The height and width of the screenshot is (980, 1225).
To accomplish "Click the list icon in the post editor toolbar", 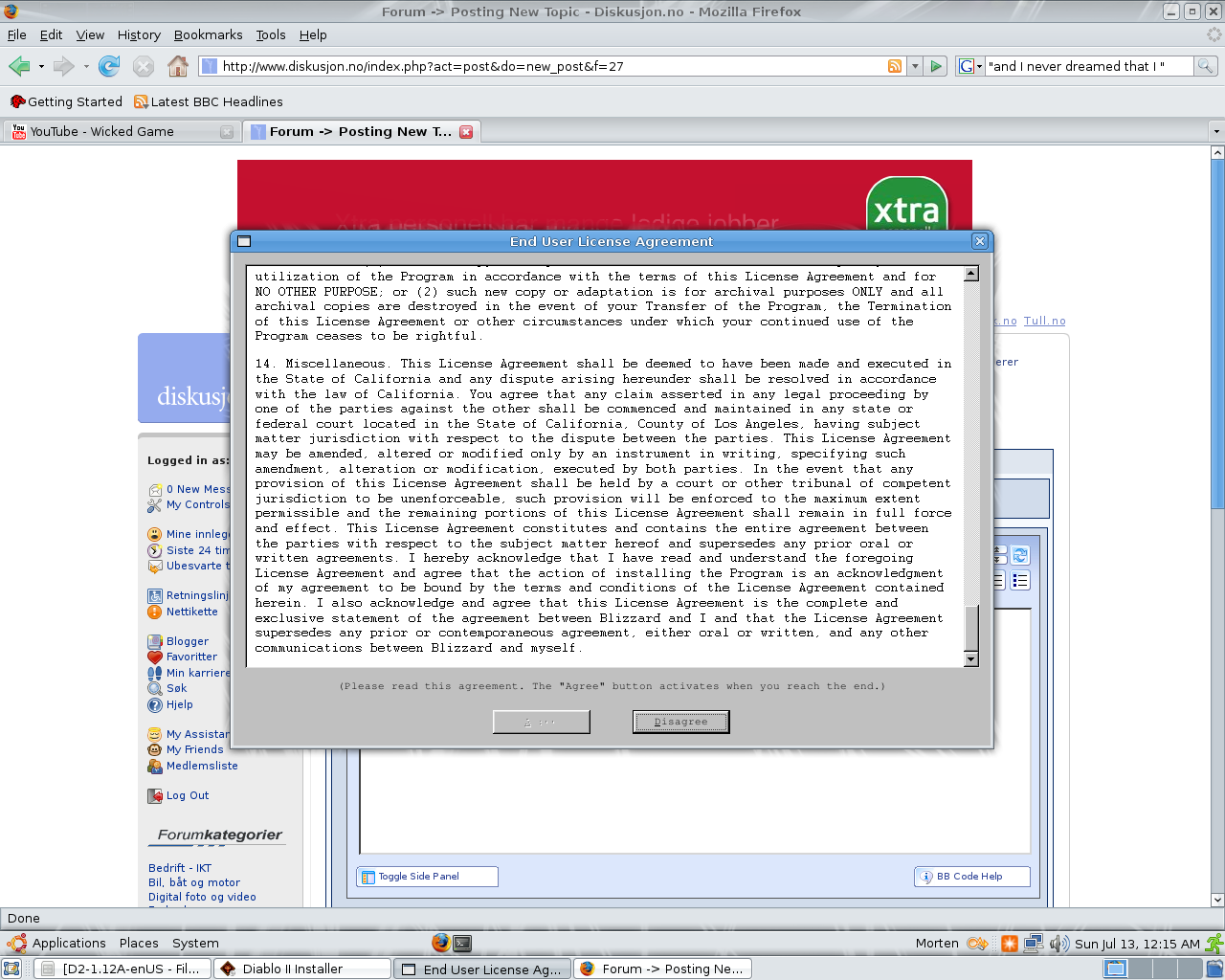I will (1020, 581).
